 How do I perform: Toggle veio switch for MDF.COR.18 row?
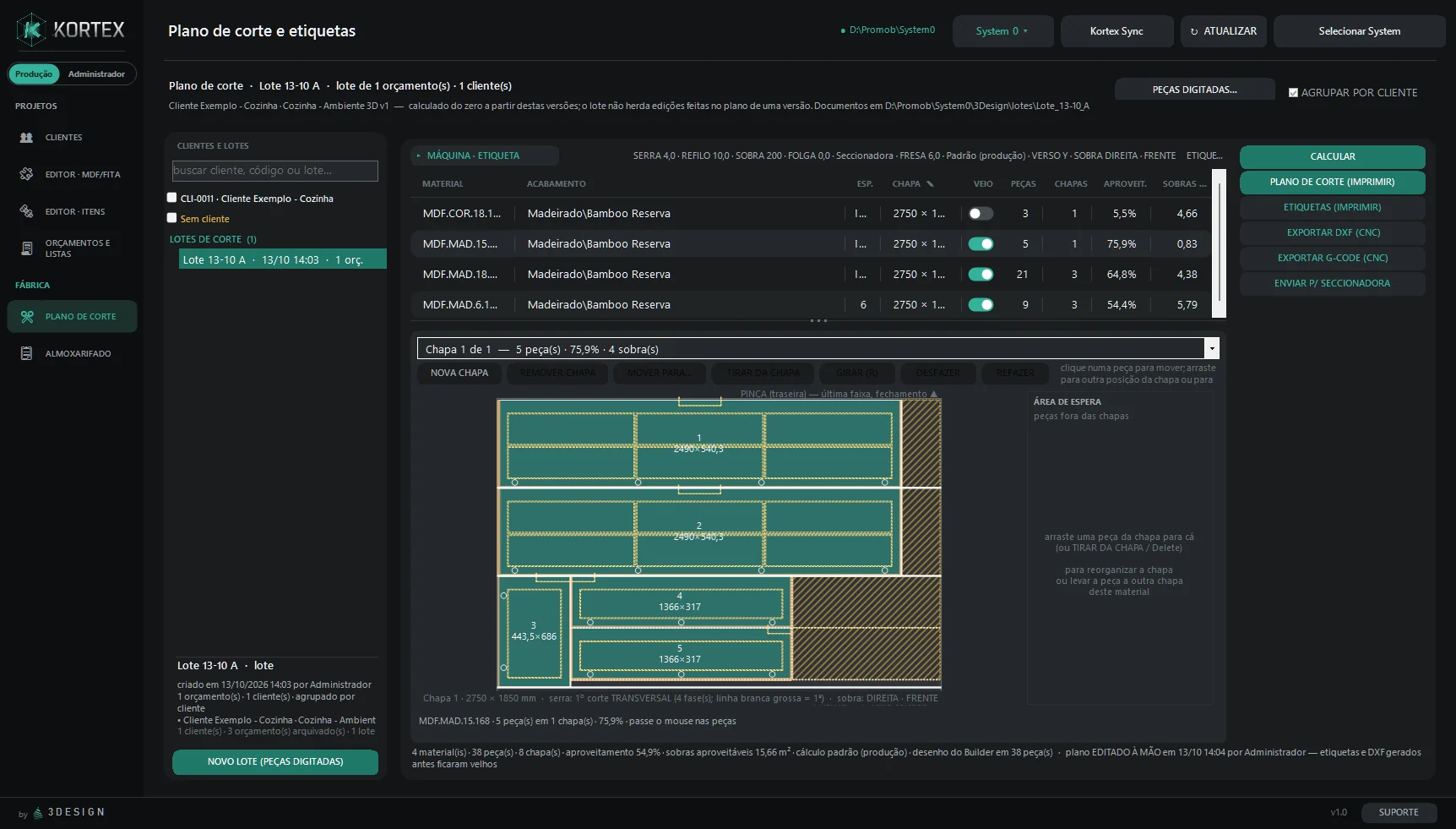981,214
